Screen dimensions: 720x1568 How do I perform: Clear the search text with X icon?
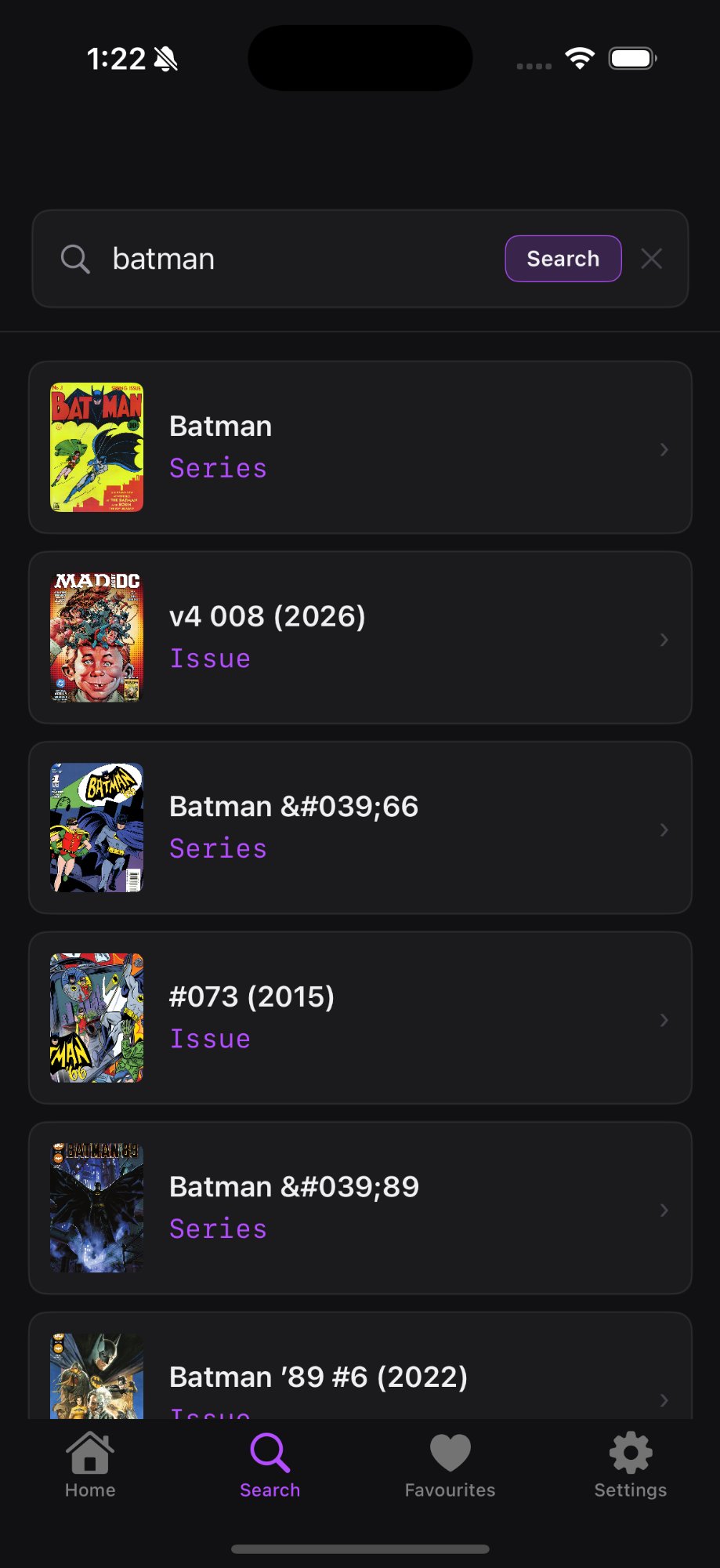651,259
